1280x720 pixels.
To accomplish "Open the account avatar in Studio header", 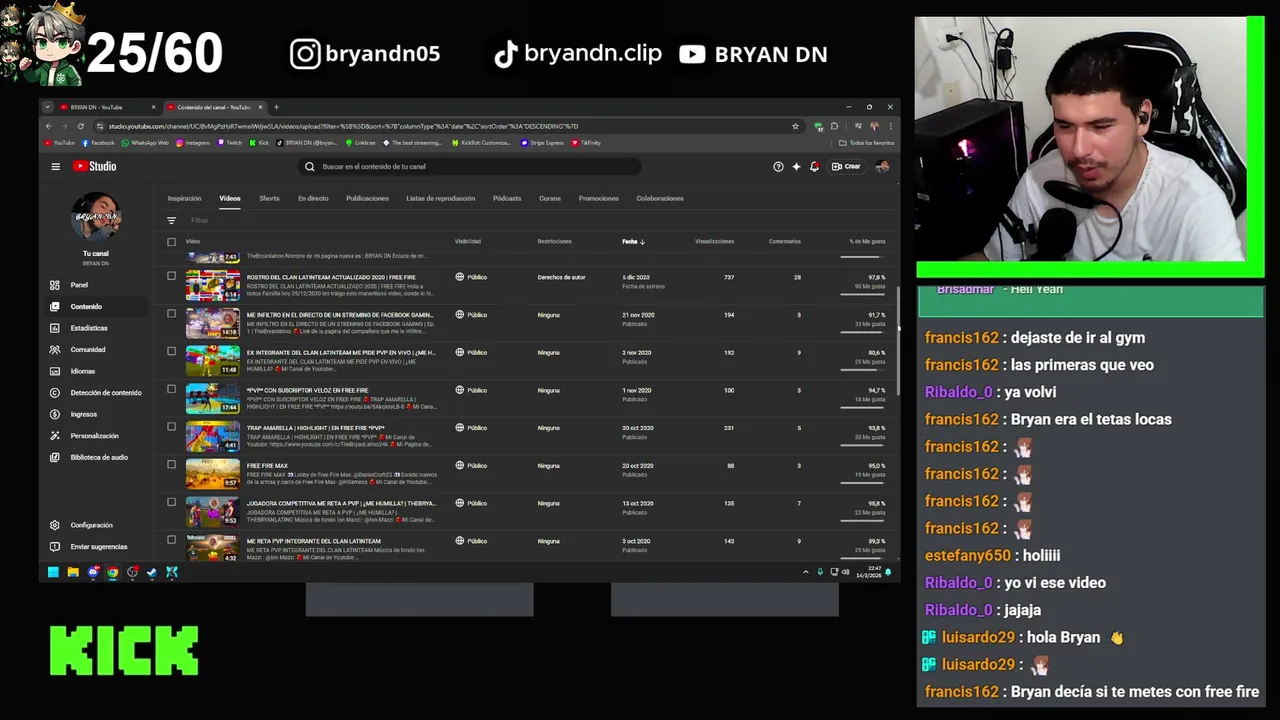I will 882,167.
